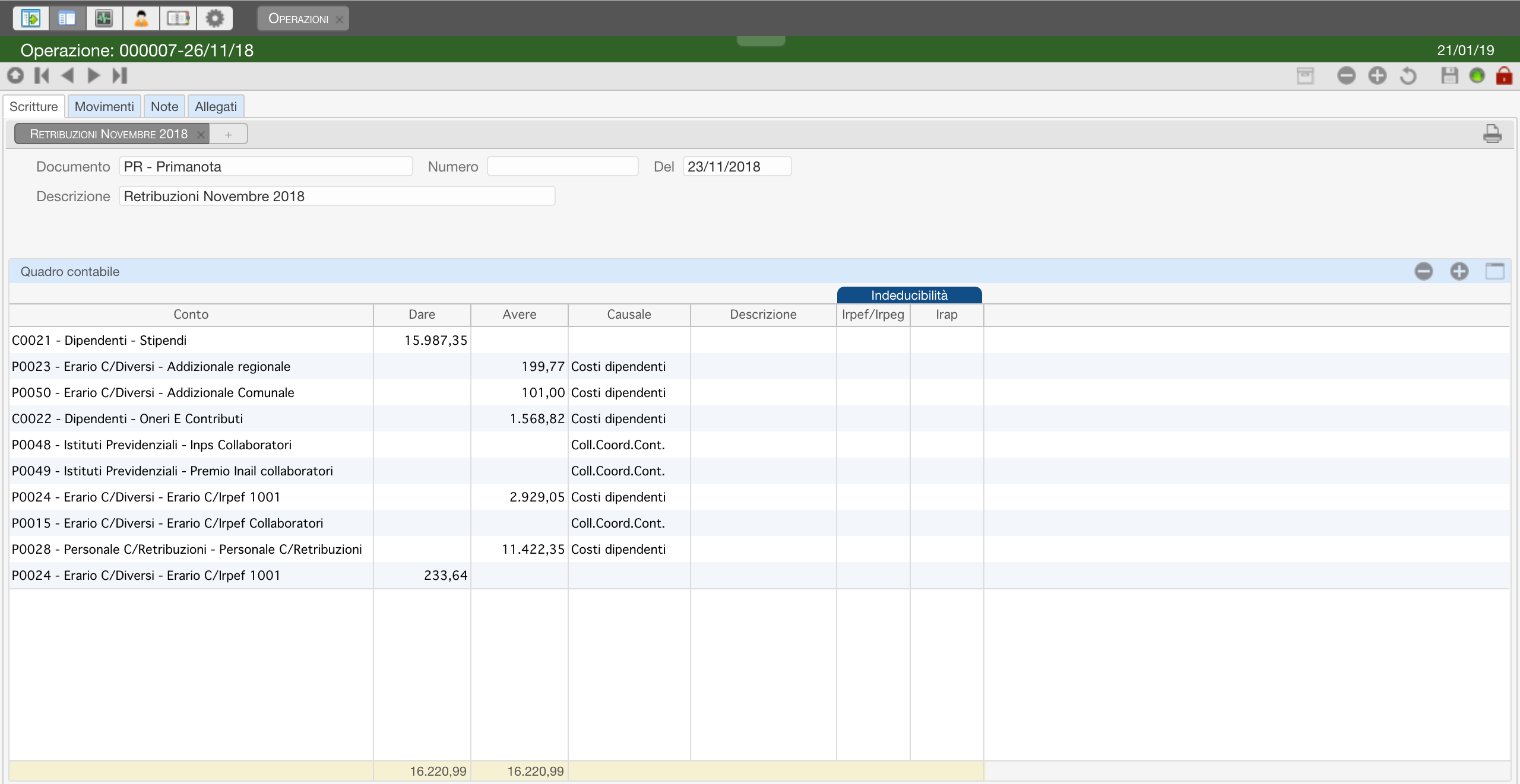Image resolution: width=1520 pixels, height=784 pixels.
Task: Click the undo revert arrow icon
Action: tap(1408, 75)
